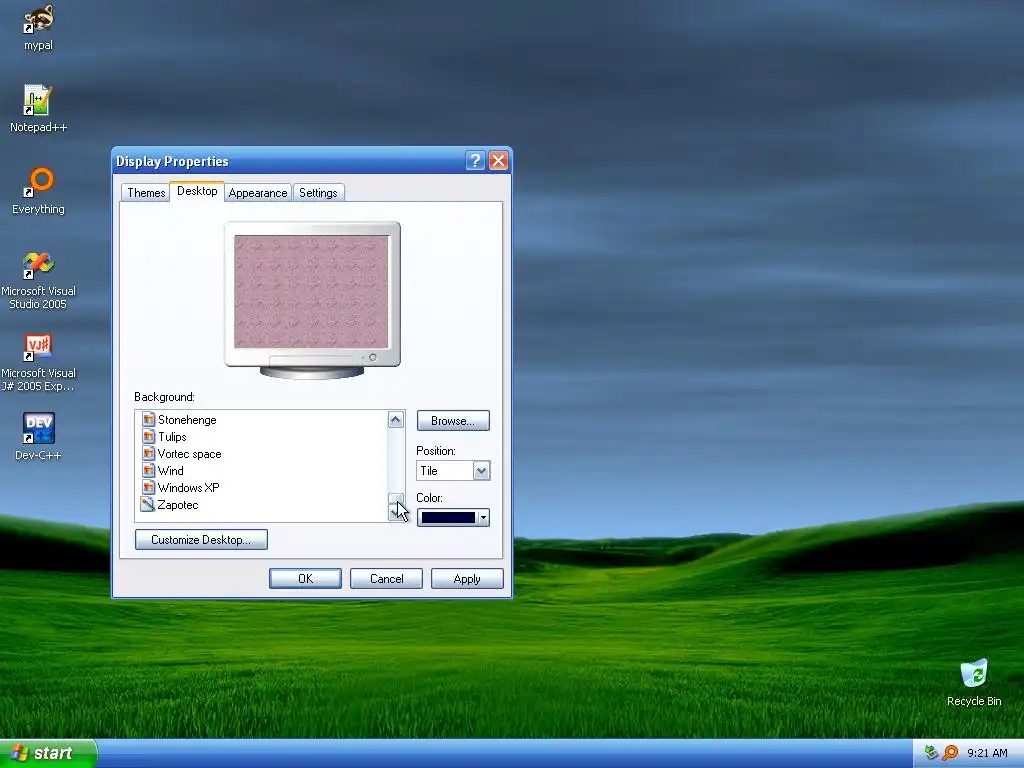Select the Microsoft Visual J# 2005 Express icon

pyautogui.click(x=39, y=347)
